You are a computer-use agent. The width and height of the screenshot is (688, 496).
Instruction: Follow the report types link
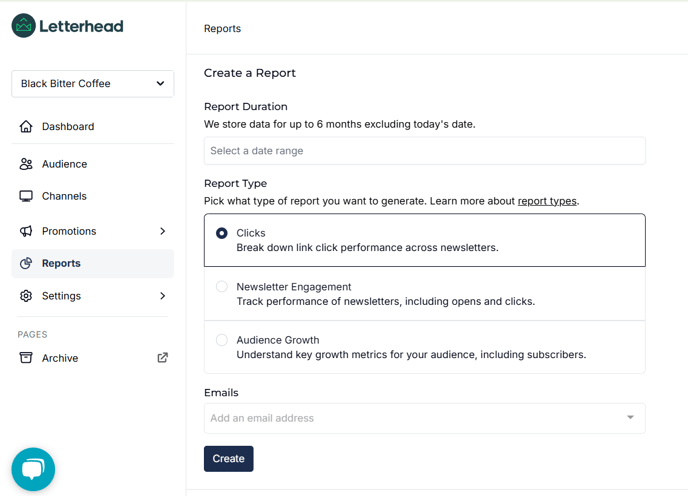pos(547,201)
